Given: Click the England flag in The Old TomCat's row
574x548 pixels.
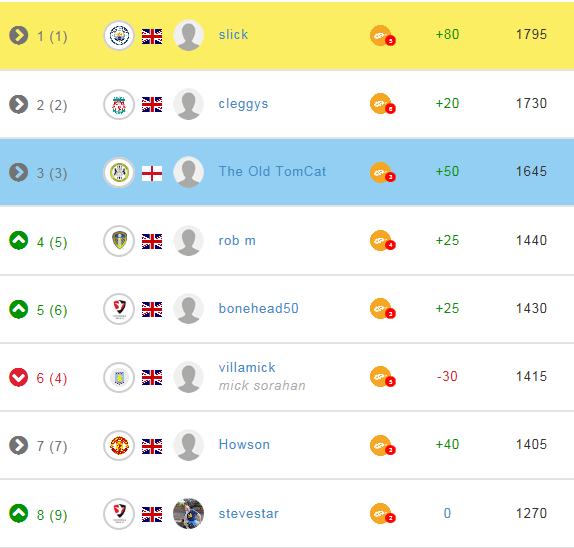Looking at the screenshot, I should pyautogui.click(x=152, y=174).
